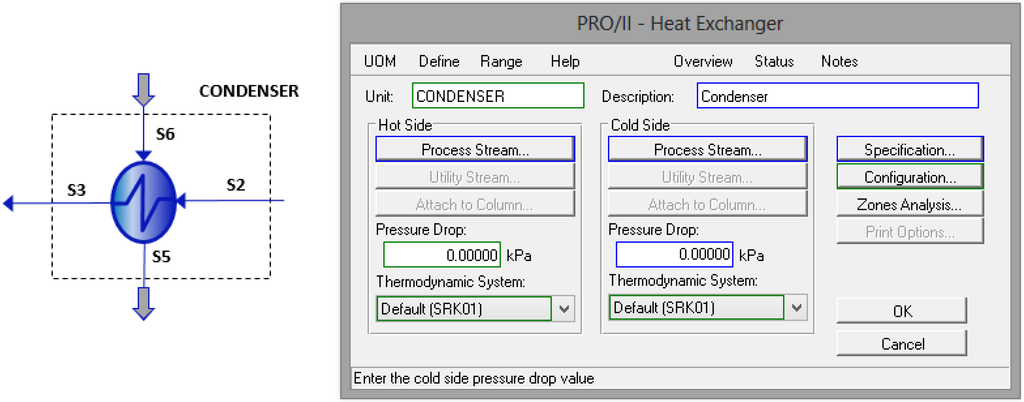This screenshot has width=1024, height=402.
Task: Open the Overview menu item
Action: tap(703, 61)
